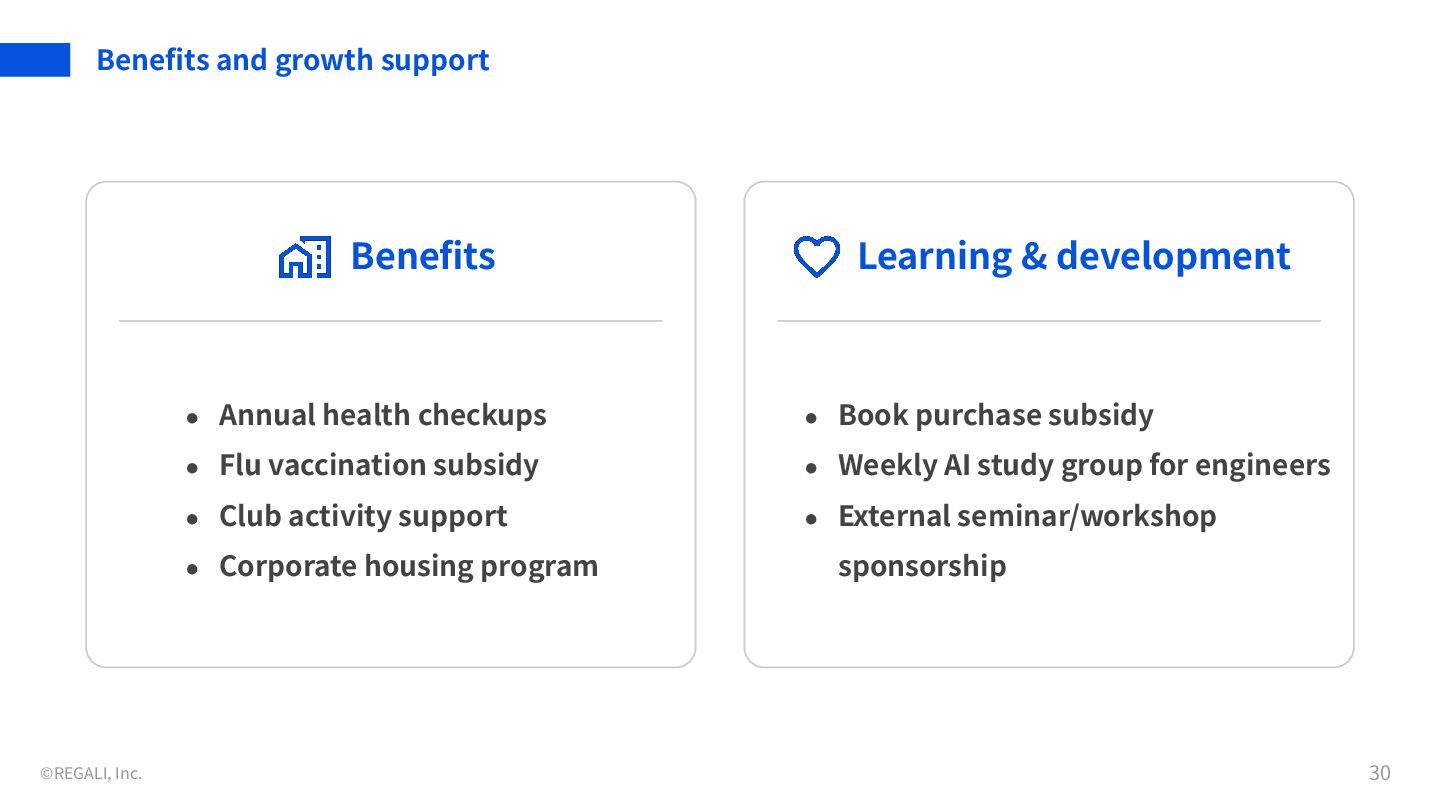Image resolution: width=1440 pixels, height=810 pixels.
Task: Click 'Annual health checkups' bullet text
Action: pos(382,415)
